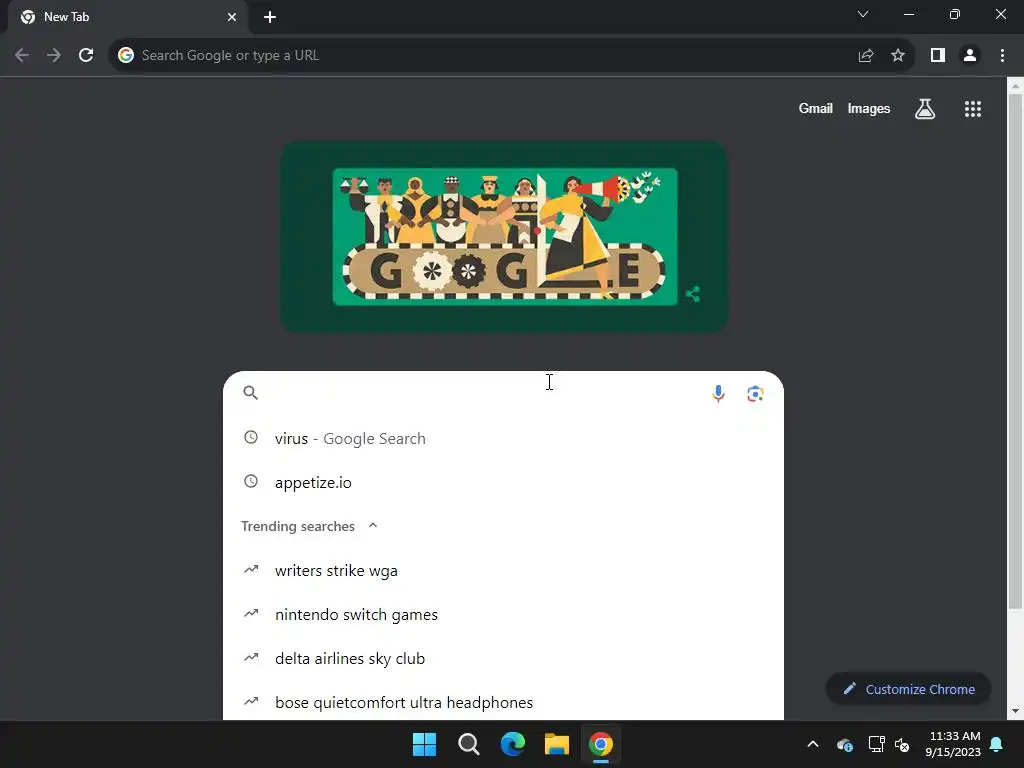
Task: Click the browser back arrow
Action: pos(22,56)
